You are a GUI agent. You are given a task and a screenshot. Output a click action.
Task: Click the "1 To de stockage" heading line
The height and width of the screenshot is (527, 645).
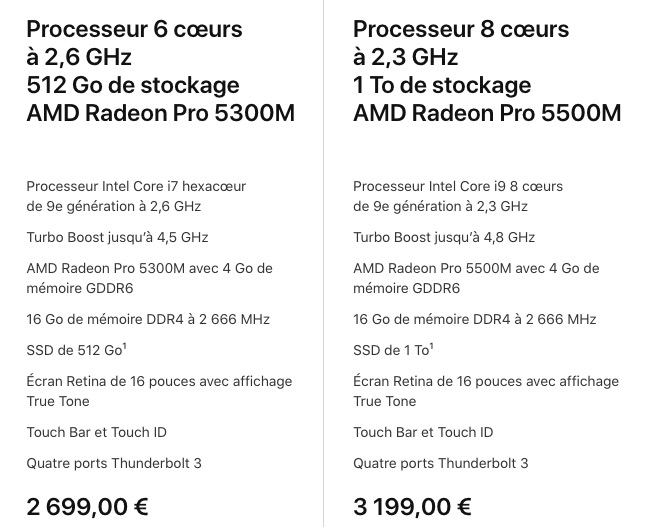442,85
